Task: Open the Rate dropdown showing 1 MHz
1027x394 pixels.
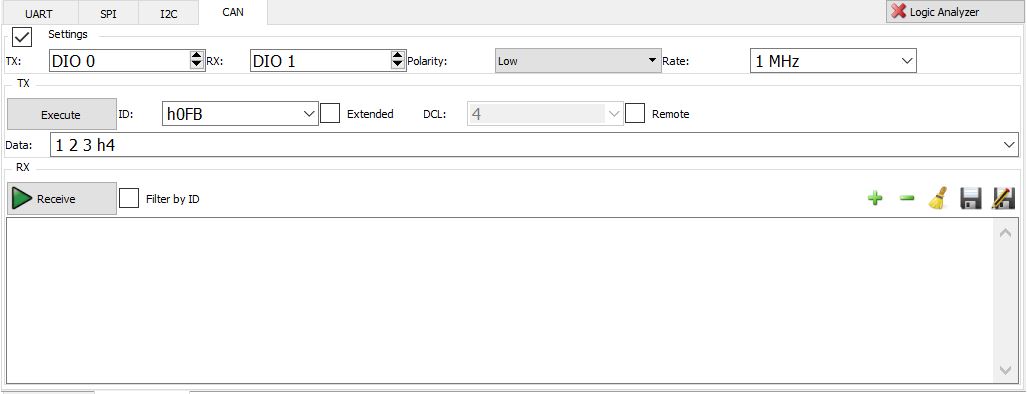Action: pos(832,61)
